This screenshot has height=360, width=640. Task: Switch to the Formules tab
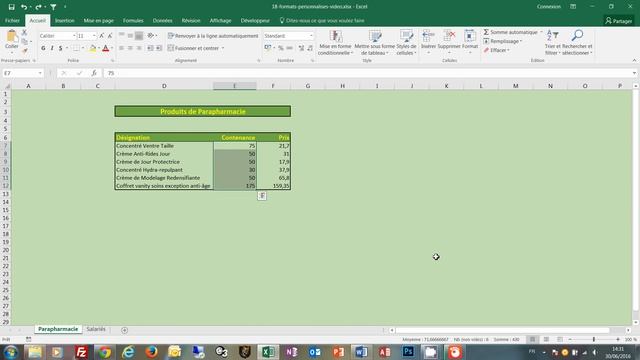click(x=133, y=20)
